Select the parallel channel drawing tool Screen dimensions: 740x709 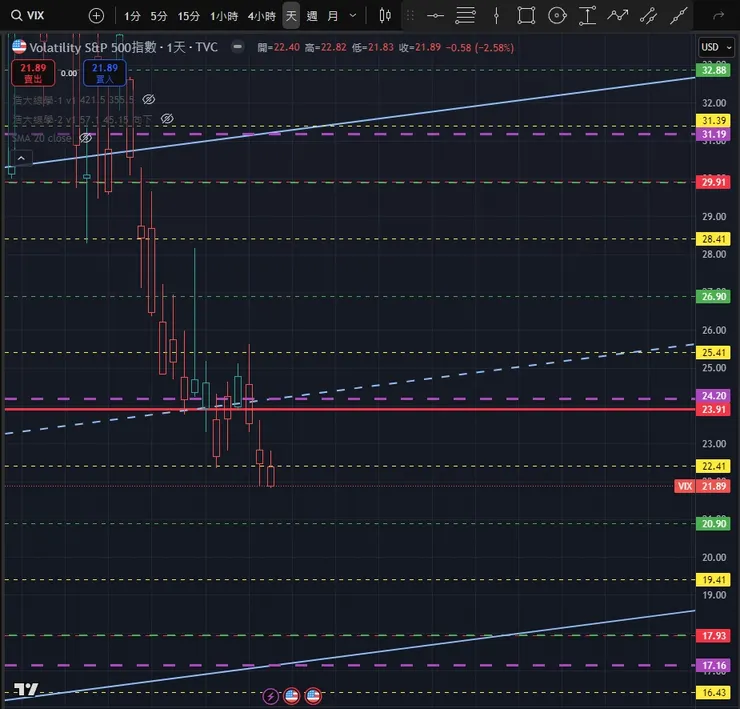pyautogui.click(x=648, y=16)
